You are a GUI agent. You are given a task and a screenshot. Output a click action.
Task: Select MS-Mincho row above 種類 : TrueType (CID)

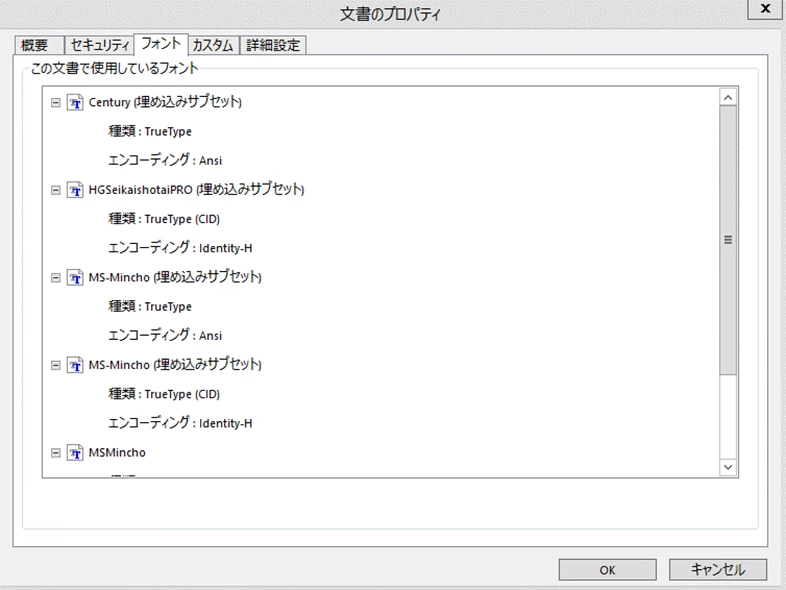pos(175,365)
